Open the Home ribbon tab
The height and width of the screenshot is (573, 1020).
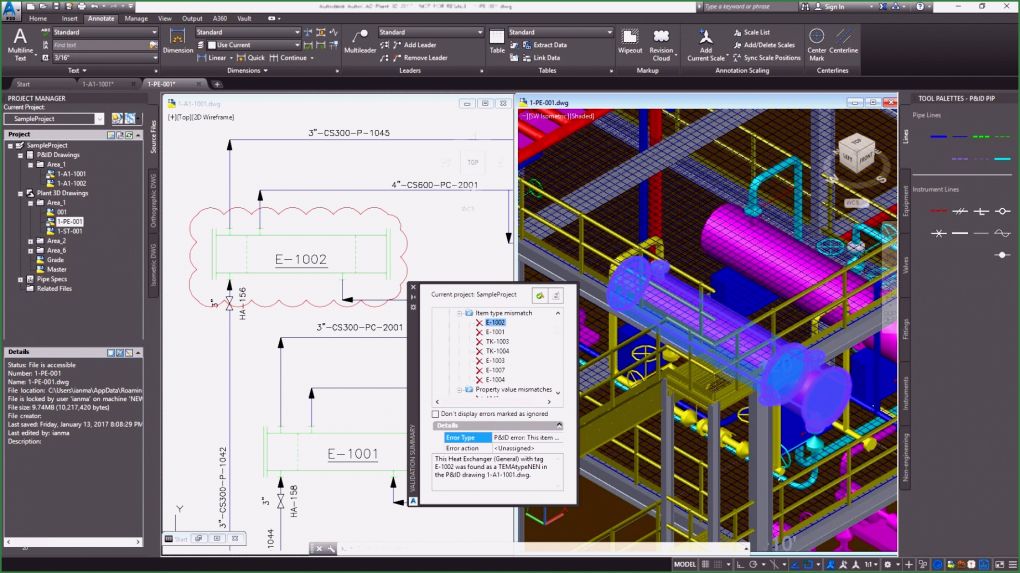click(38, 19)
